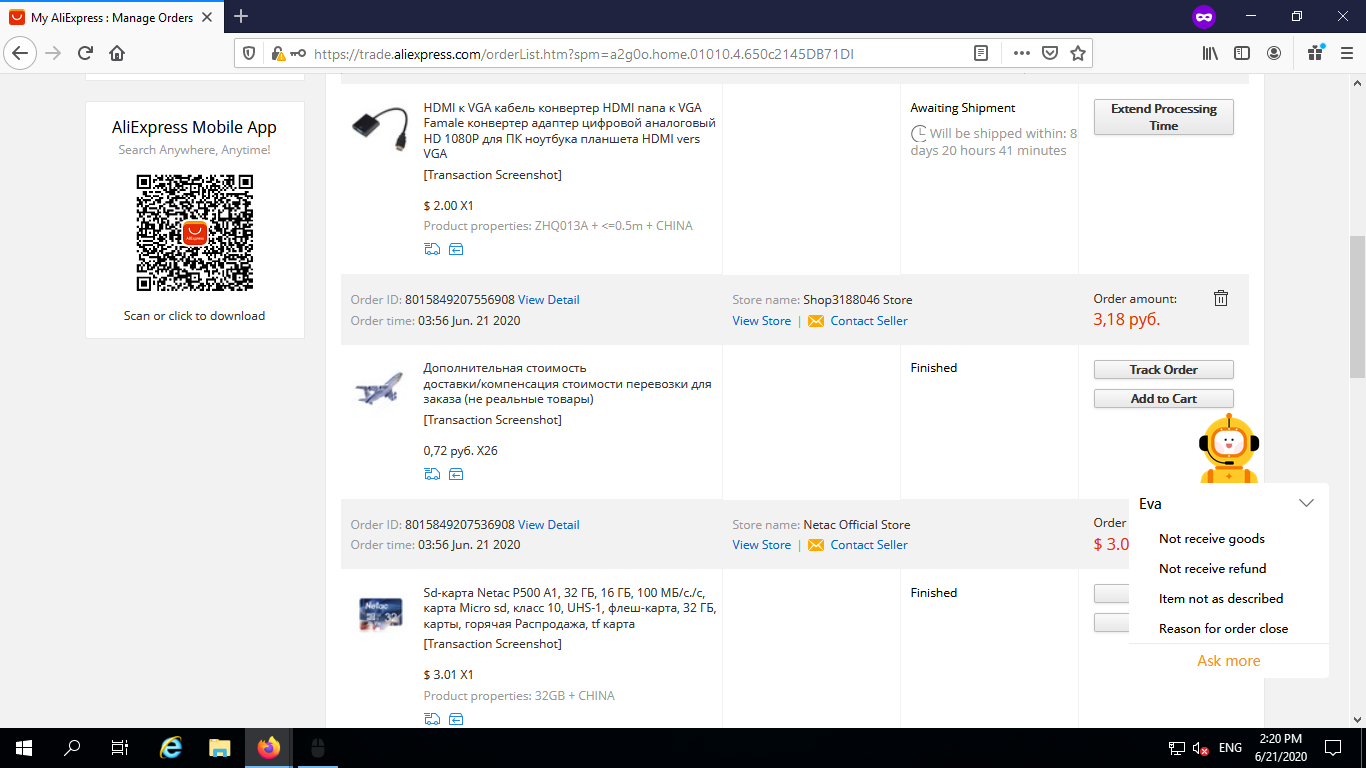Open View Detail for order 8015849207536908
The width and height of the screenshot is (1366, 768).
click(x=549, y=525)
